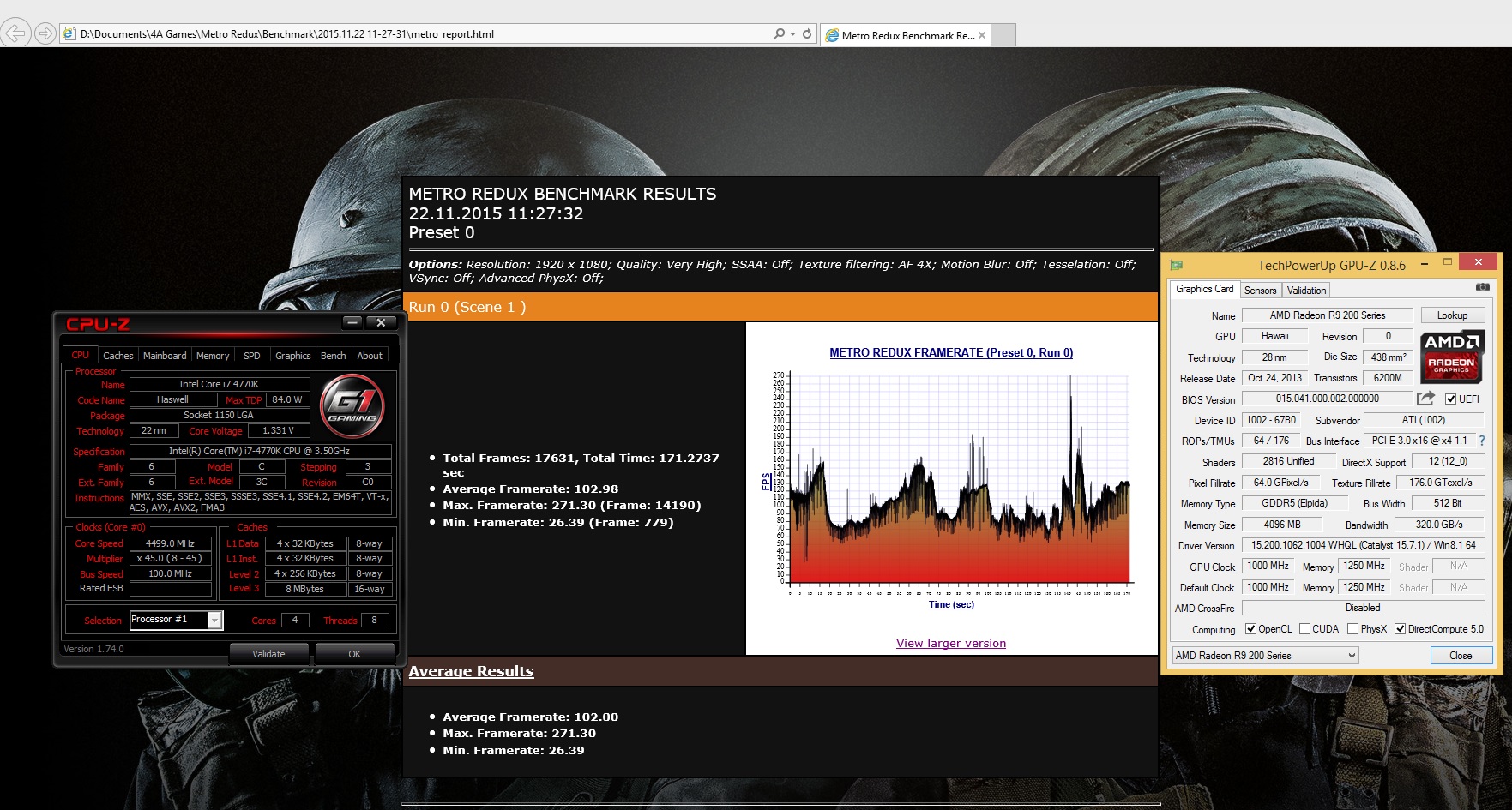Viewport: 1512px width, 810px height.
Task: Click the Shaders 2816 Unified field
Action: pyautogui.click(x=1288, y=462)
